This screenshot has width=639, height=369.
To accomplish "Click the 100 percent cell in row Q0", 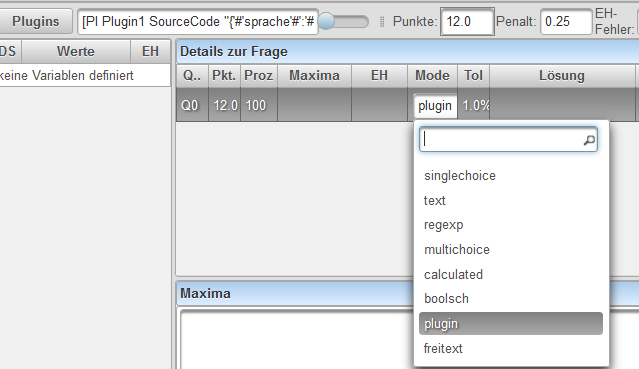I will [259, 105].
